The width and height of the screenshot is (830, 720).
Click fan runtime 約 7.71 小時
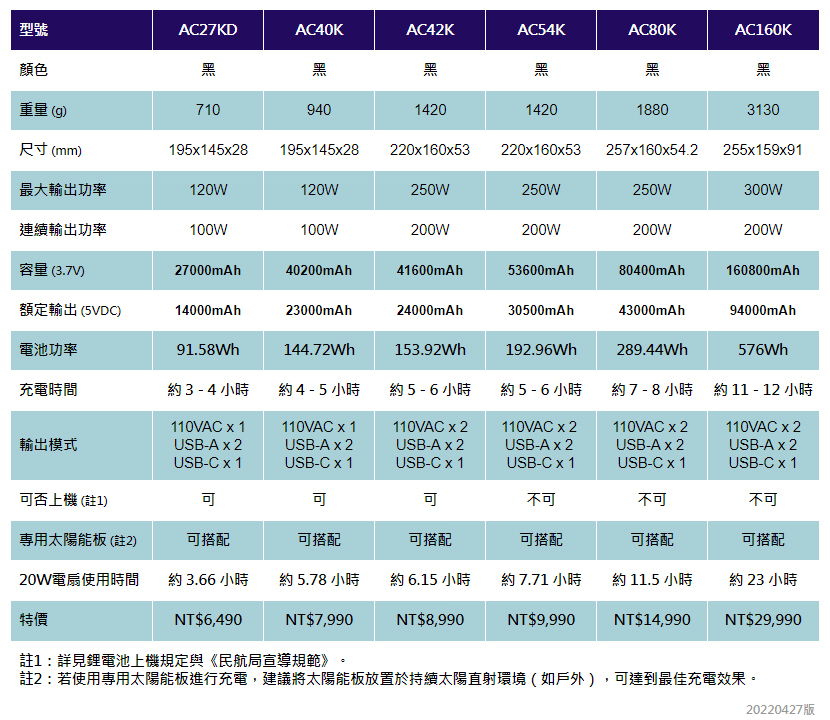tap(541, 580)
